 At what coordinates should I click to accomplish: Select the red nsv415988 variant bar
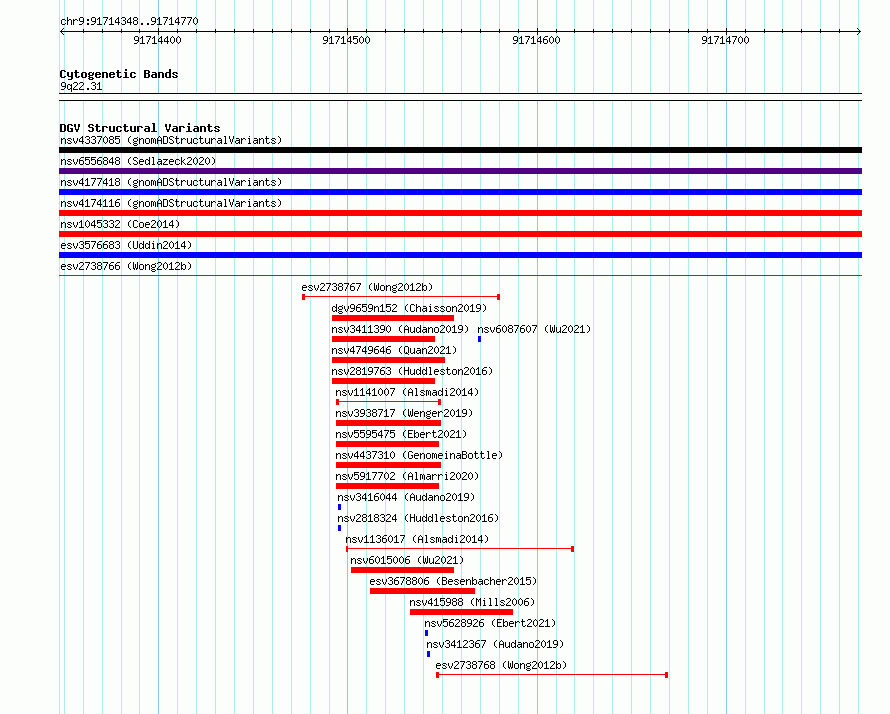(x=461, y=612)
